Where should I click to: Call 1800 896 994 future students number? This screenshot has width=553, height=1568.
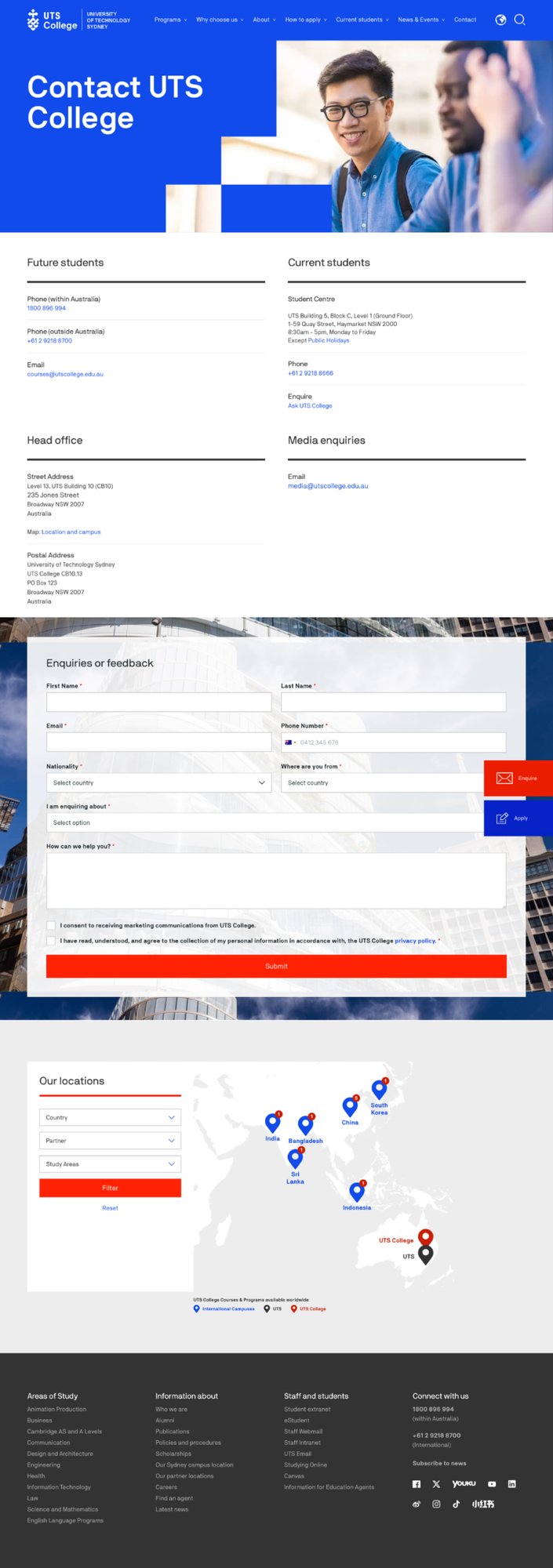pos(46,308)
